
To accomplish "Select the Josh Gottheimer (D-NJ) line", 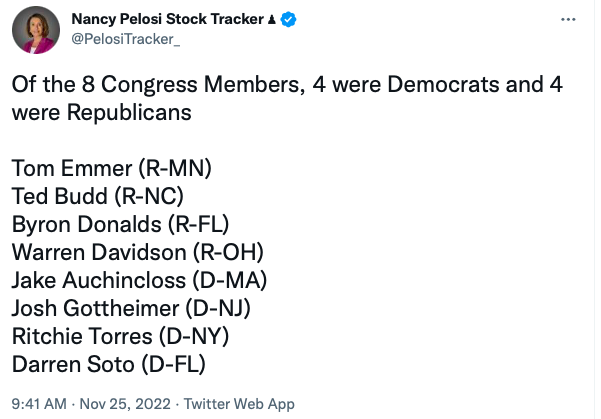I will pyautogui.click(x=131, y=307).
